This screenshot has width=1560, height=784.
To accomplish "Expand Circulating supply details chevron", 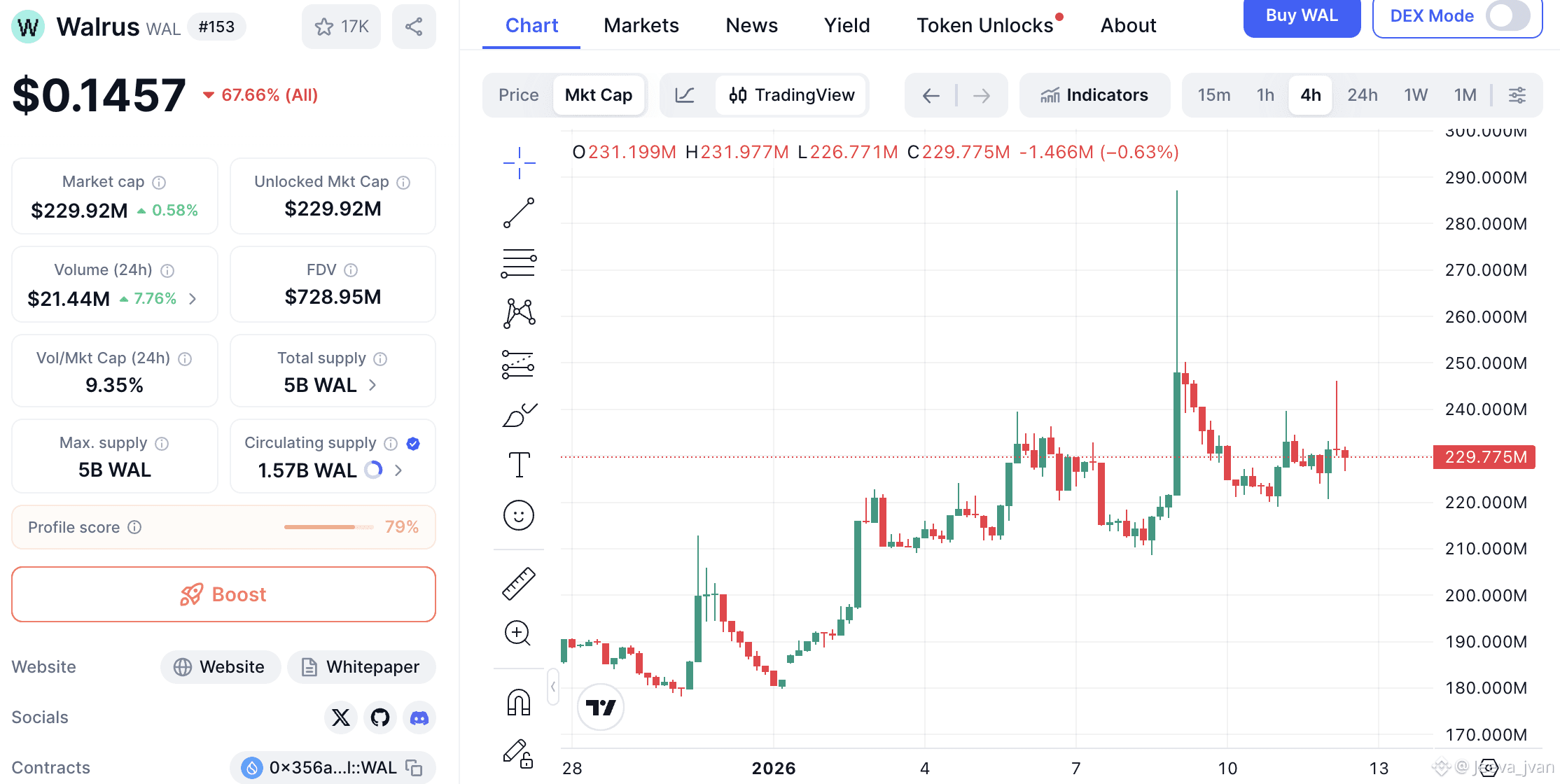I will pyautogui.click(x=398, y=470).
